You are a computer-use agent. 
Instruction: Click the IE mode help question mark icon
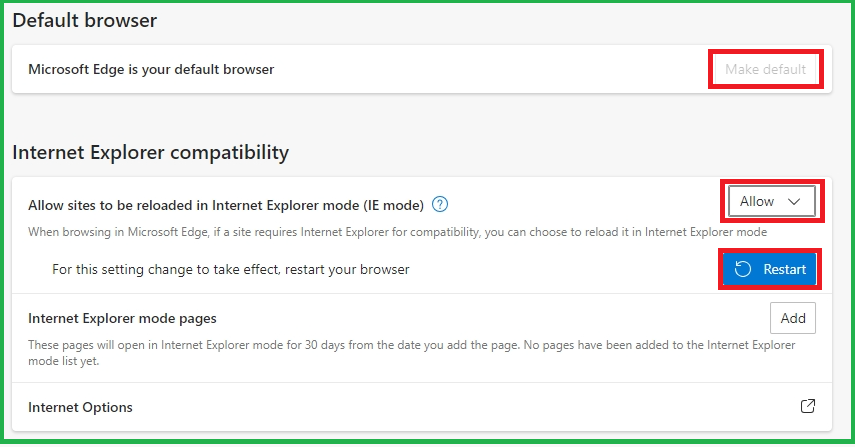(x=440, y=205)
